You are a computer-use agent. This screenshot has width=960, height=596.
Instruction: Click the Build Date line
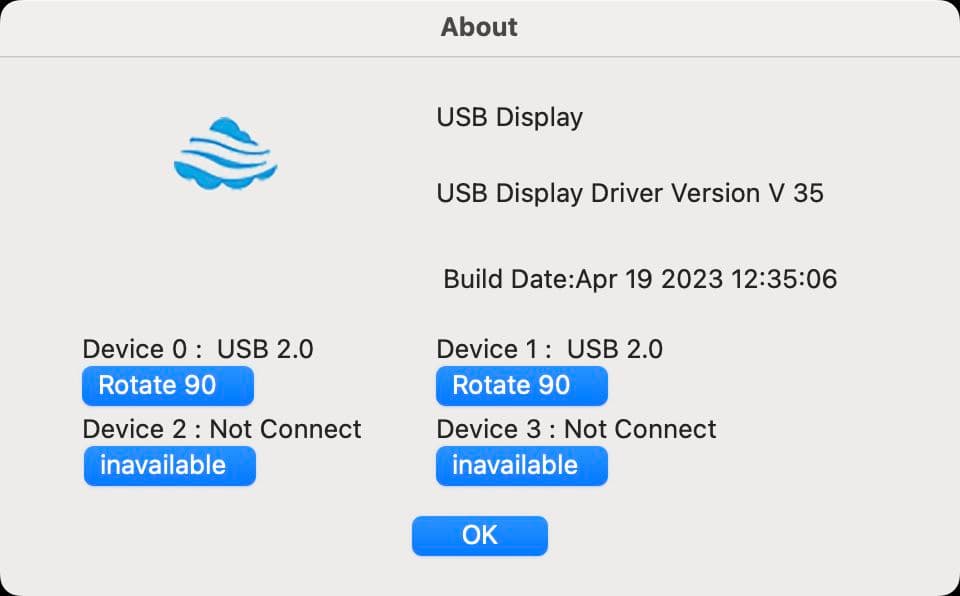pyautogui.click(x=640, y=279)
